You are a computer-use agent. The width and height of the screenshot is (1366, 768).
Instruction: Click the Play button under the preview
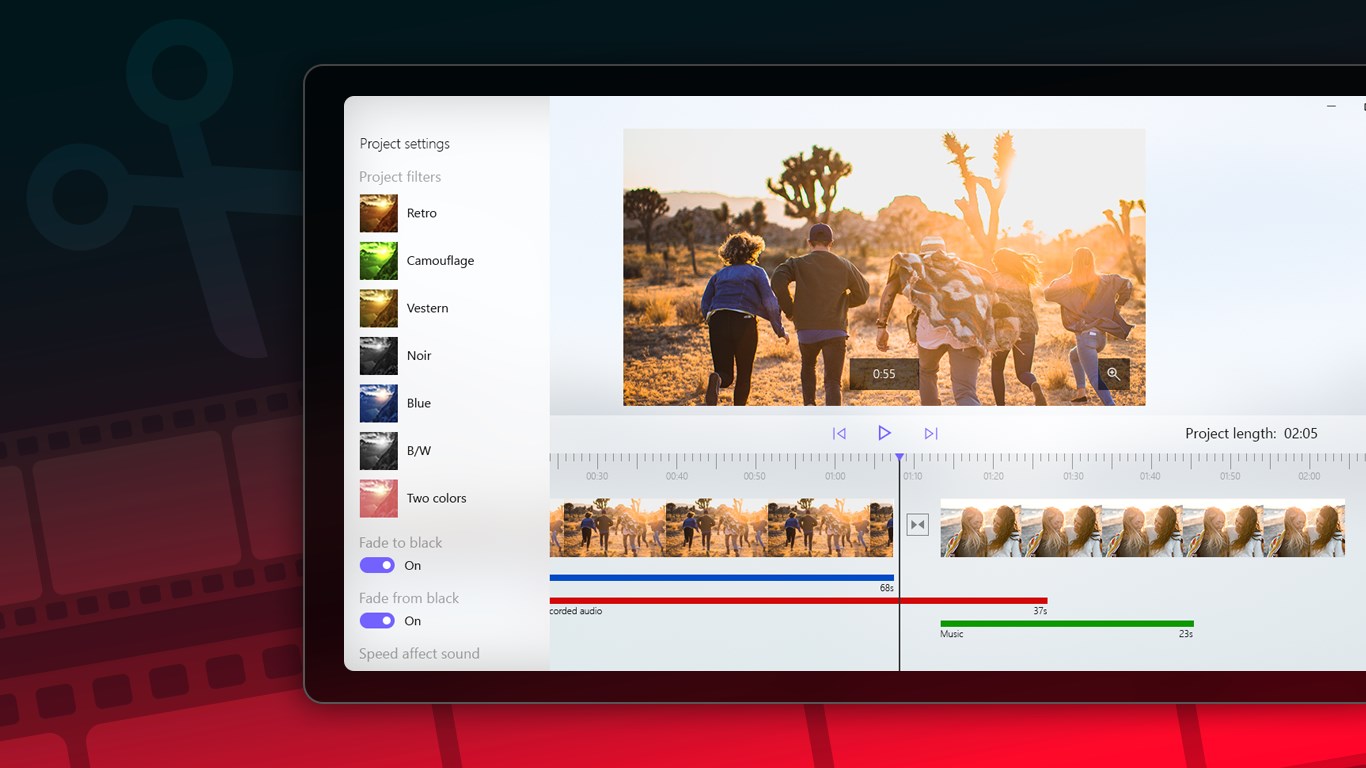(884, 433)
